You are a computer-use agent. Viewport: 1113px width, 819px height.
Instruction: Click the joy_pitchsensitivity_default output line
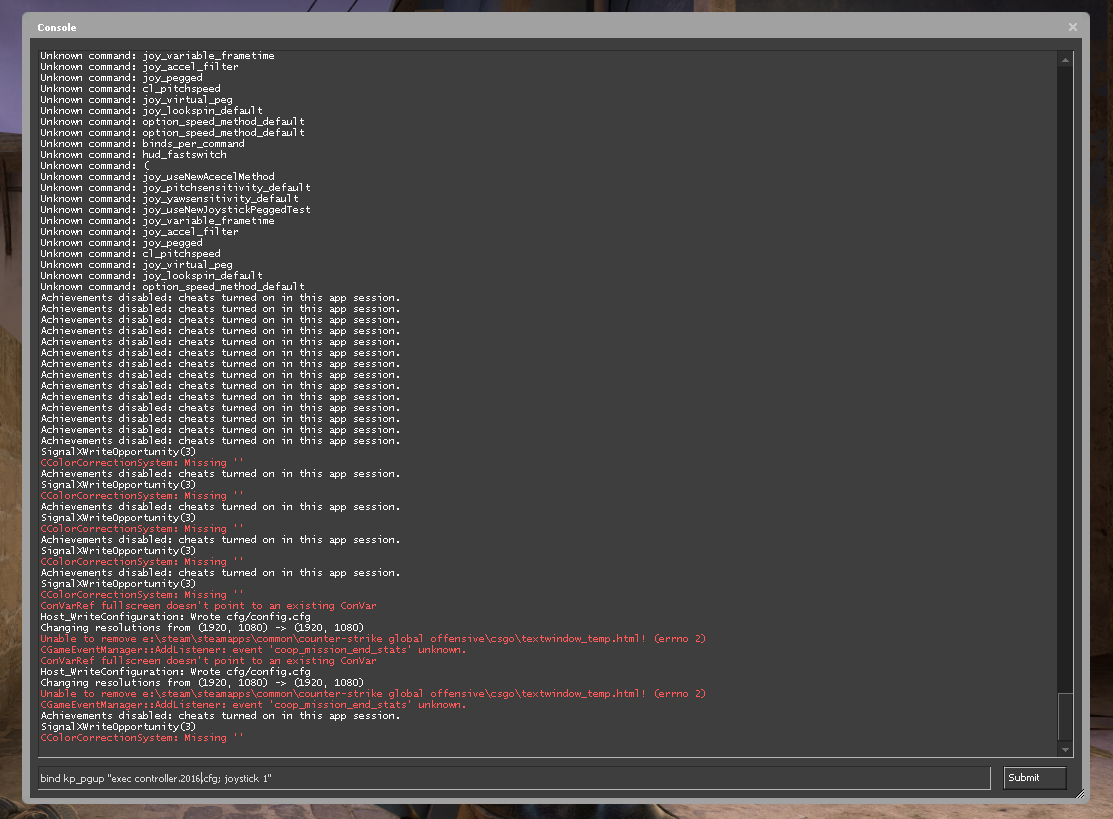[x=175, y=187]
